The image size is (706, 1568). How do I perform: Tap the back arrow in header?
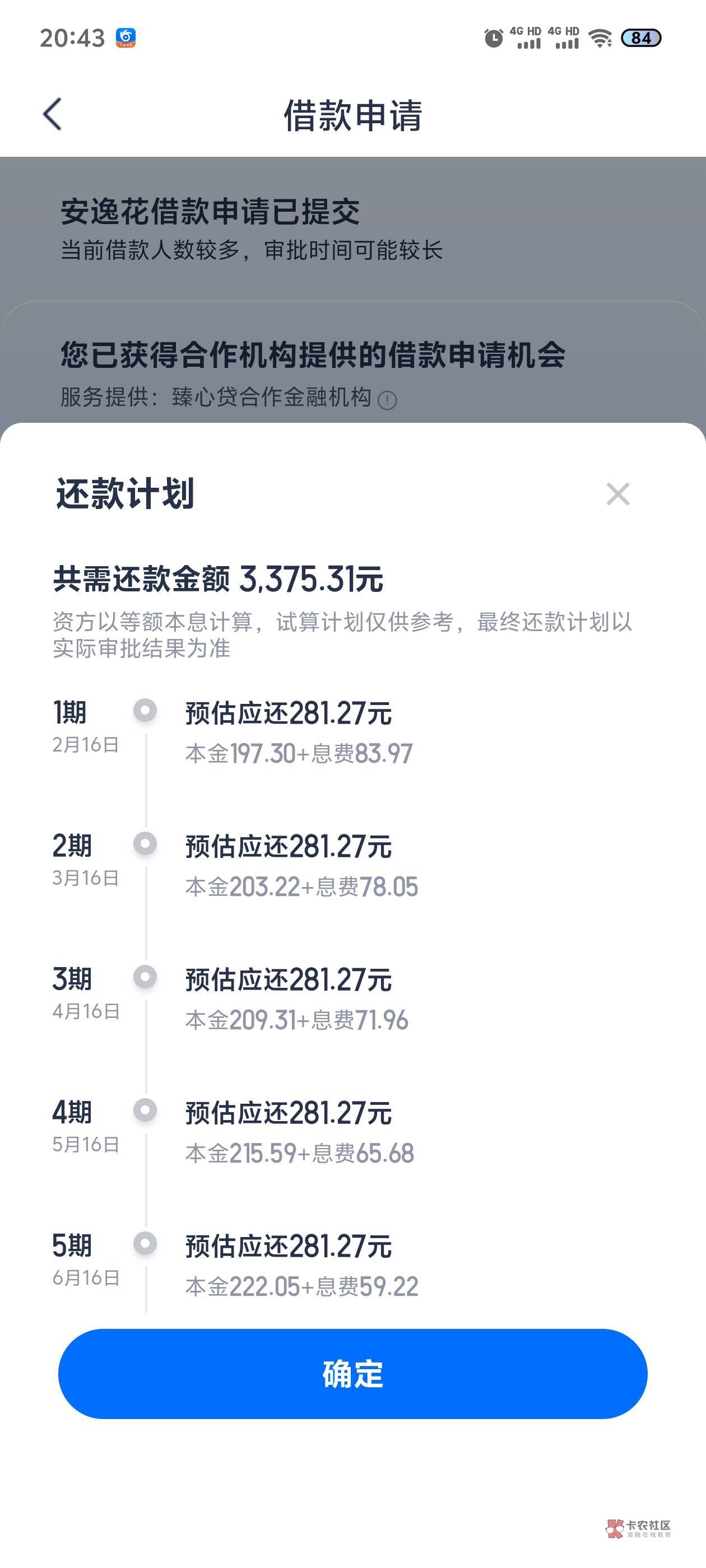click(x=53, y=114)
